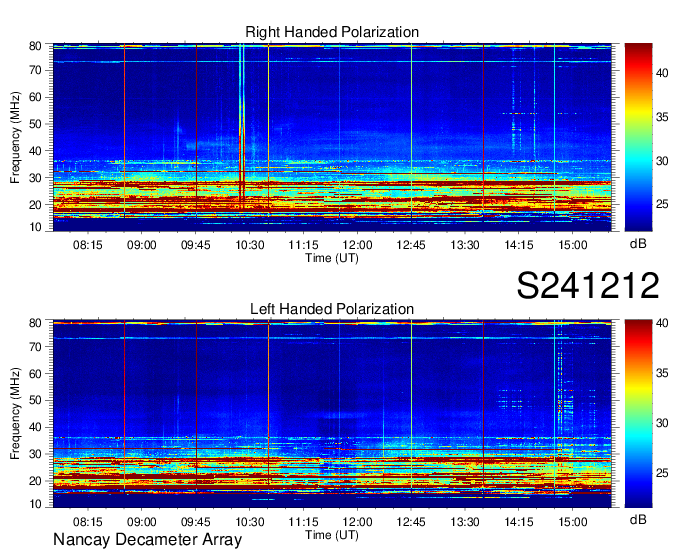The image size is (680, 552).
Task: Click the 40 MHz tick of right-handed plot
Action: tap(35, 151)
